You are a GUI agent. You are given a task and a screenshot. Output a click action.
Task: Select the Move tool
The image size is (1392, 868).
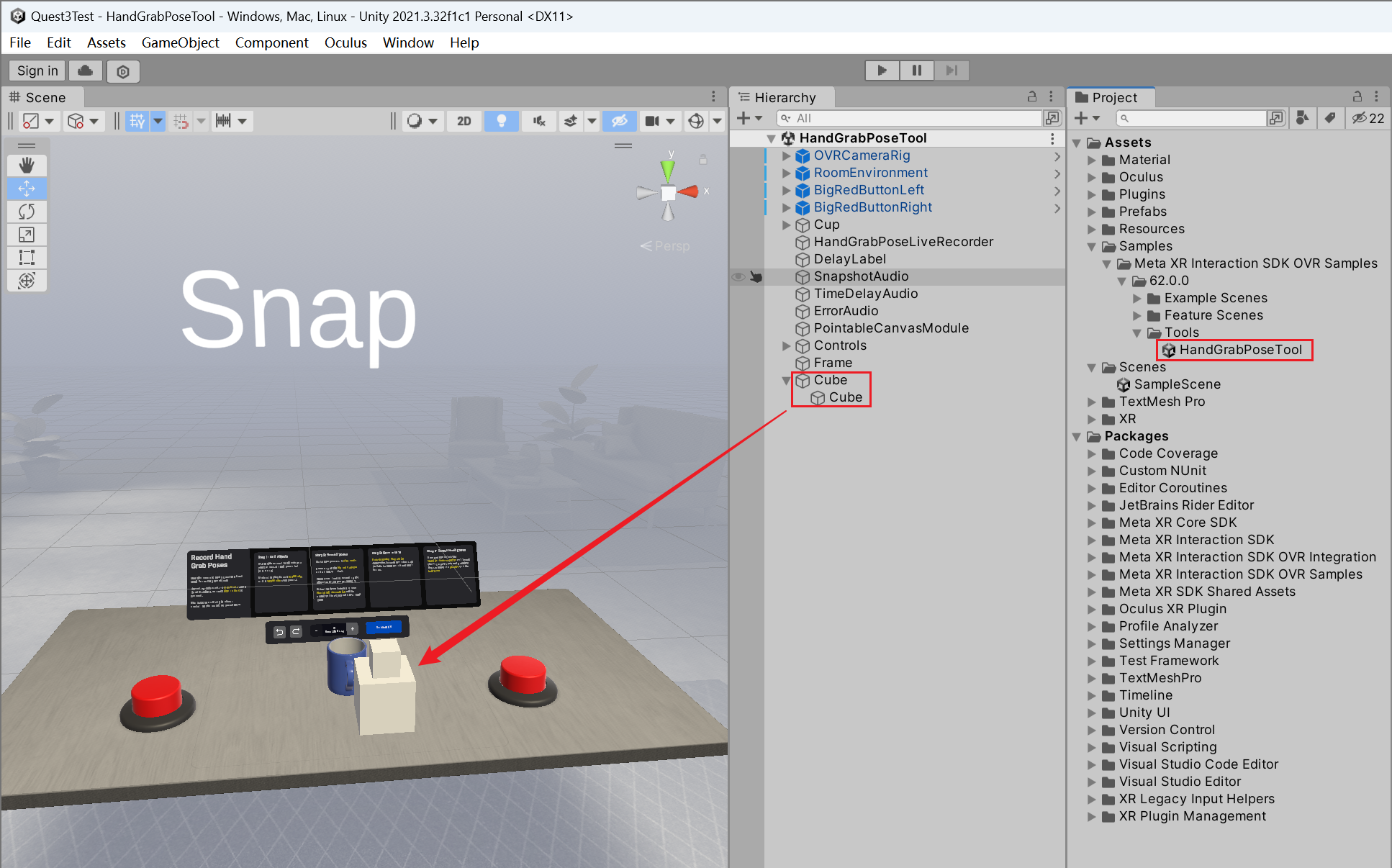click(x=27, y=189)
